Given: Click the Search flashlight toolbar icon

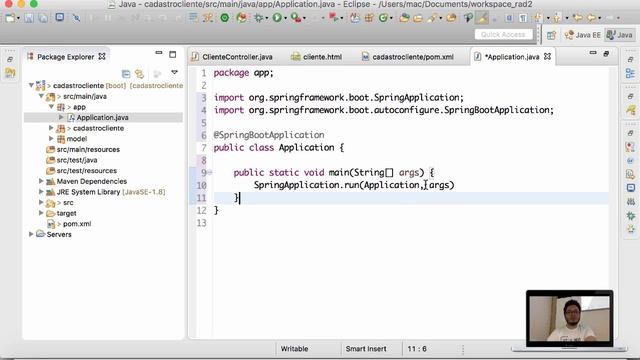Looking at the screenshot, I should pos(432,18).
